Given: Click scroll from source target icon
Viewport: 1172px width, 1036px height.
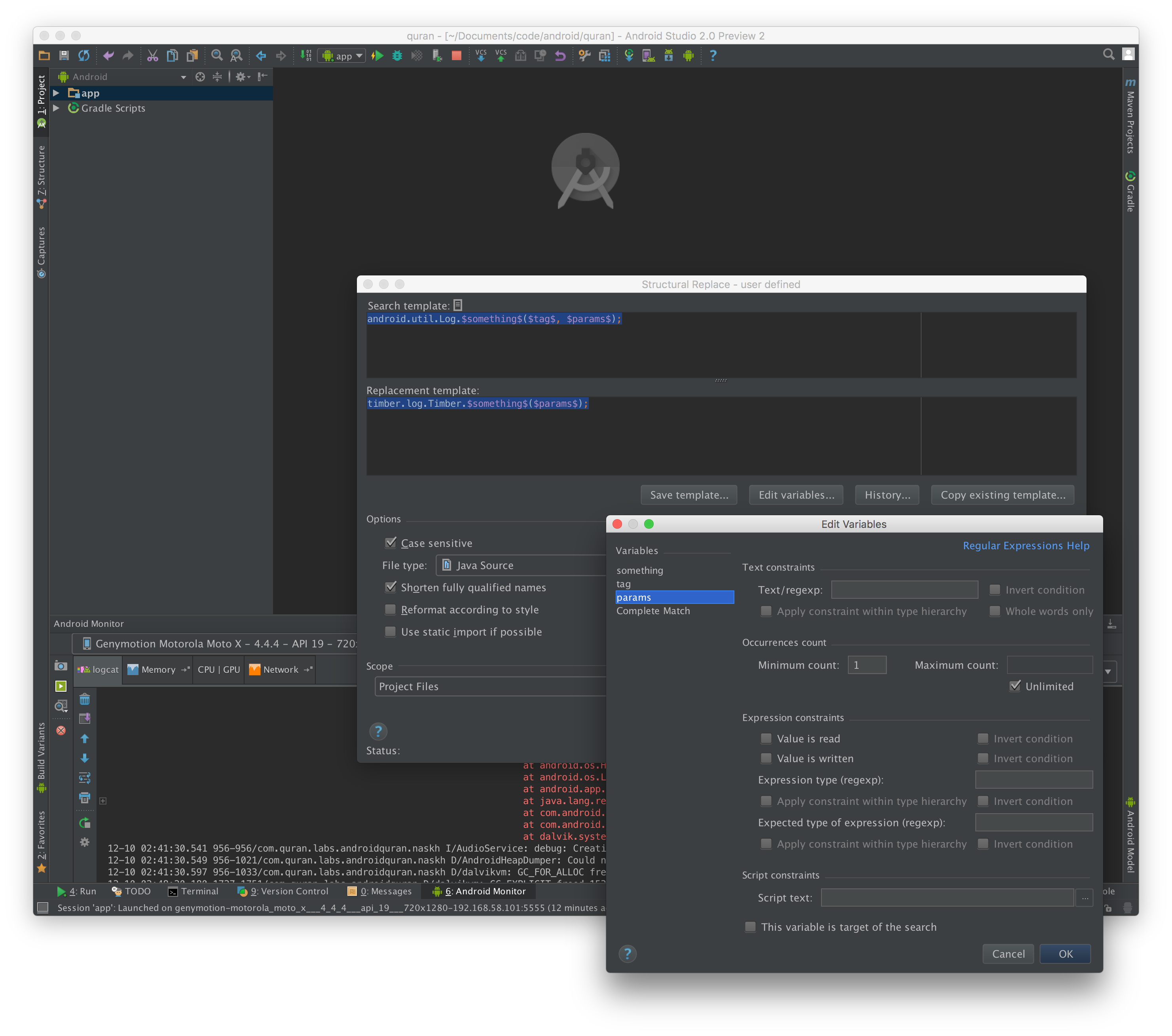Looking at the screenshot, I should pos(200,77).
